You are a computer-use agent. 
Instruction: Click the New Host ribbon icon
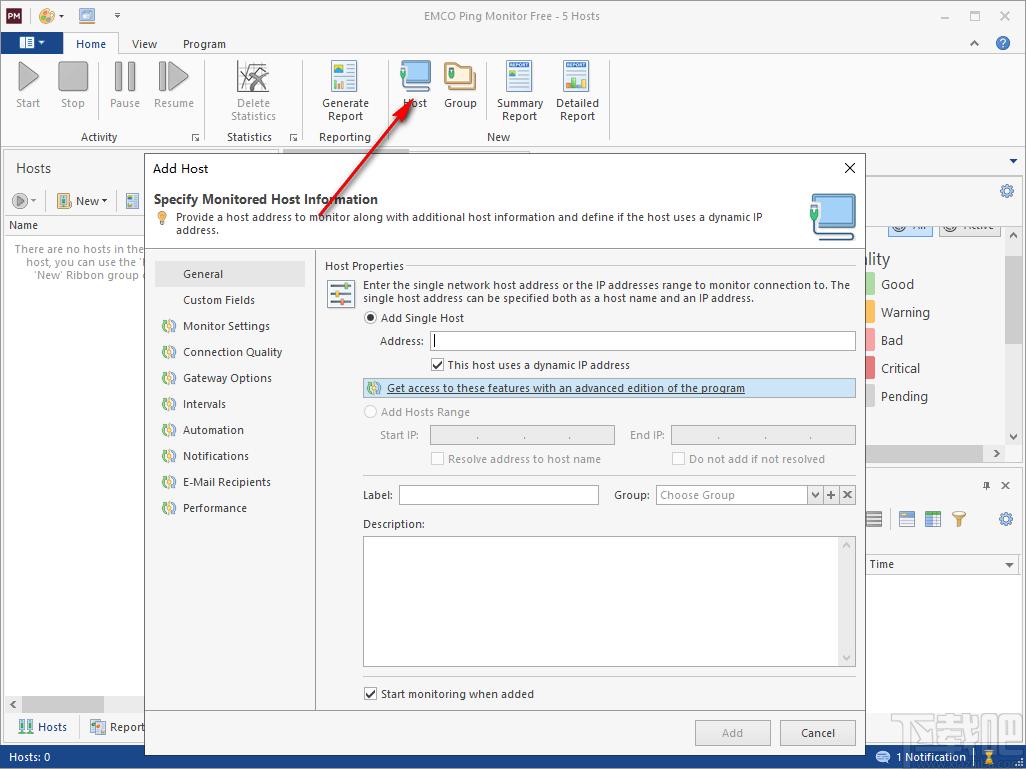click(415, 85)
